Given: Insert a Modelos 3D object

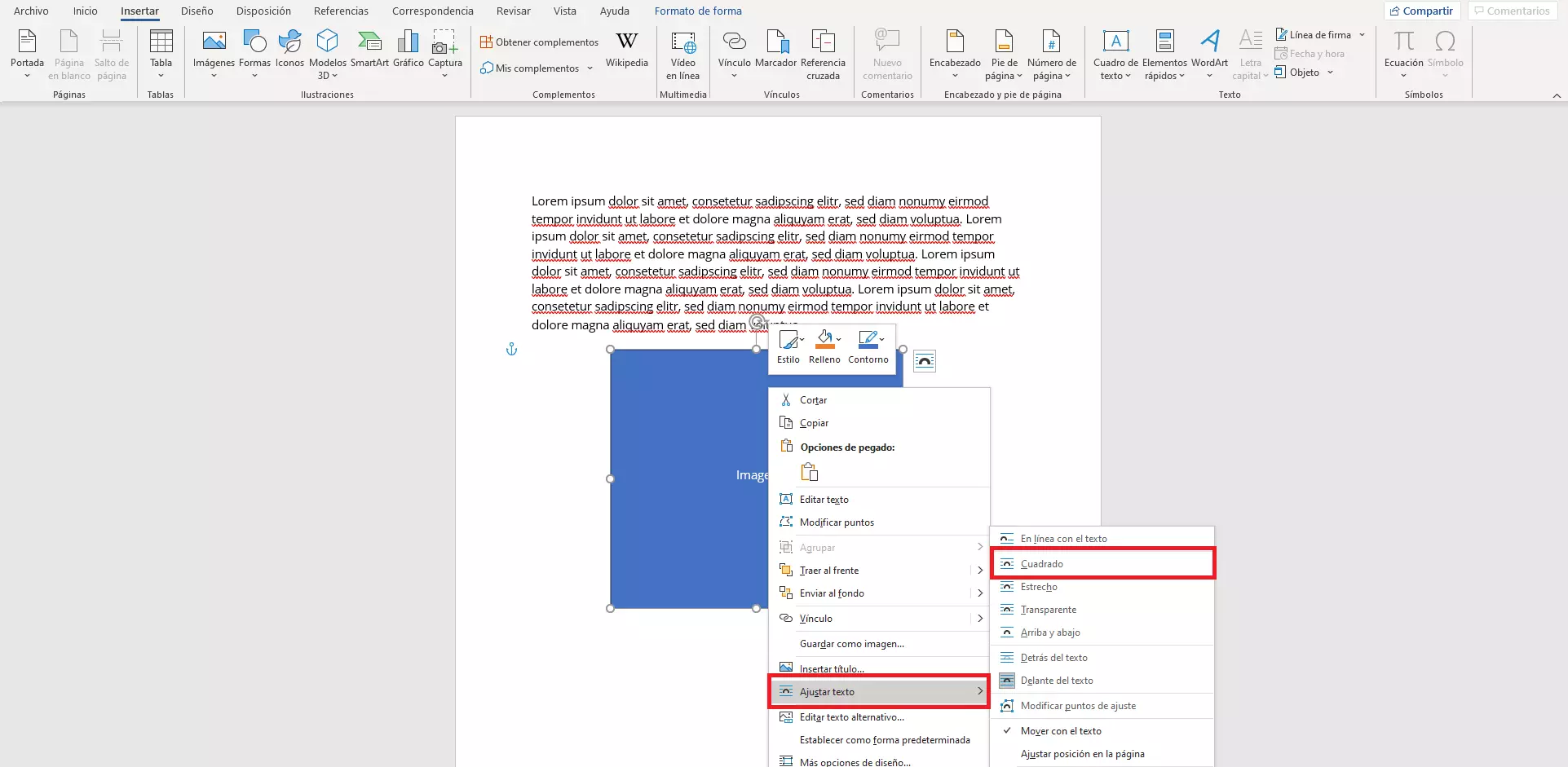Looking at the screenshot, I should [327, 54].
